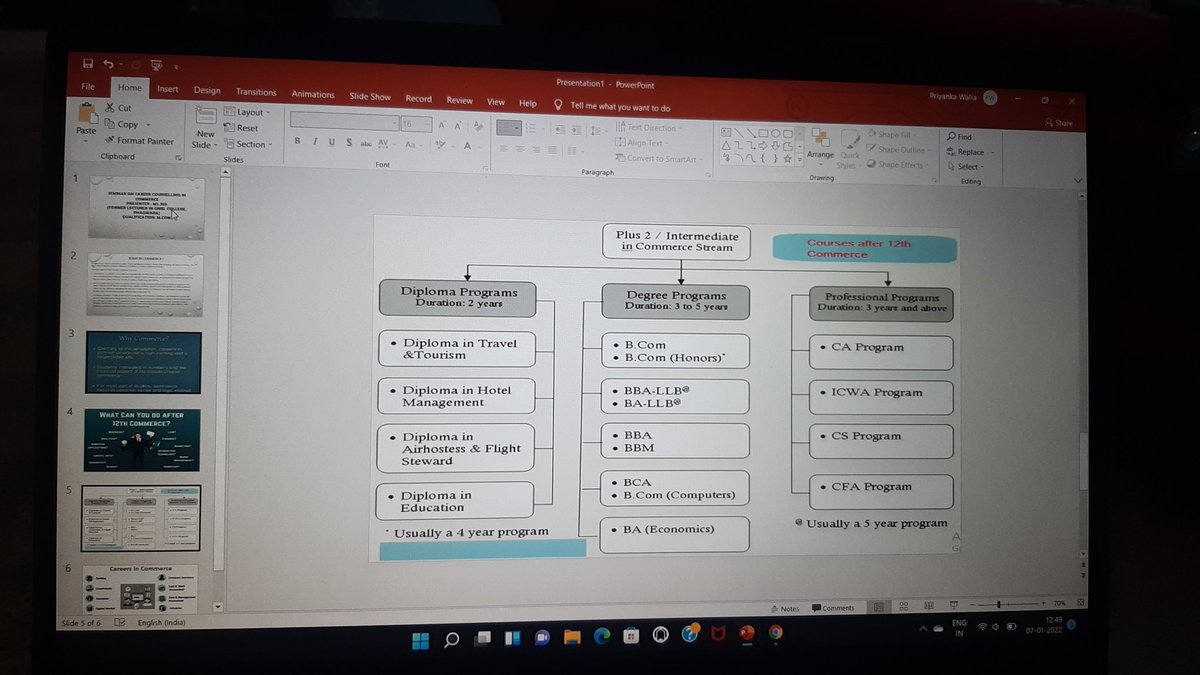Click the Find magnifier in Editing group
This screenshot has width=1200, height=675.
pos(951,136)
